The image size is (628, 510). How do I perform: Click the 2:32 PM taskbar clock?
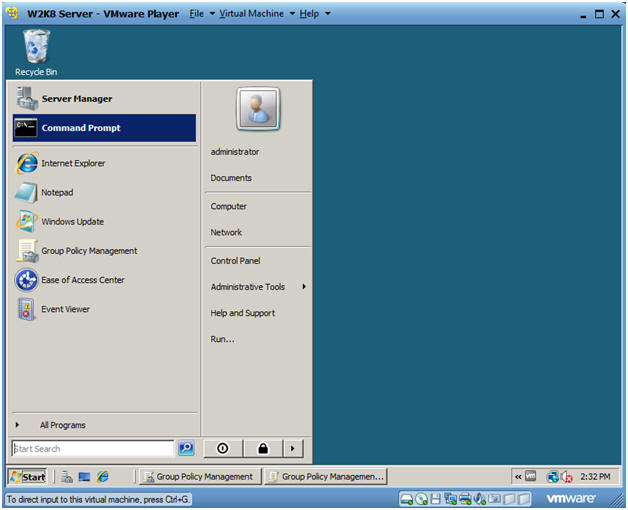tap(595, 476)
